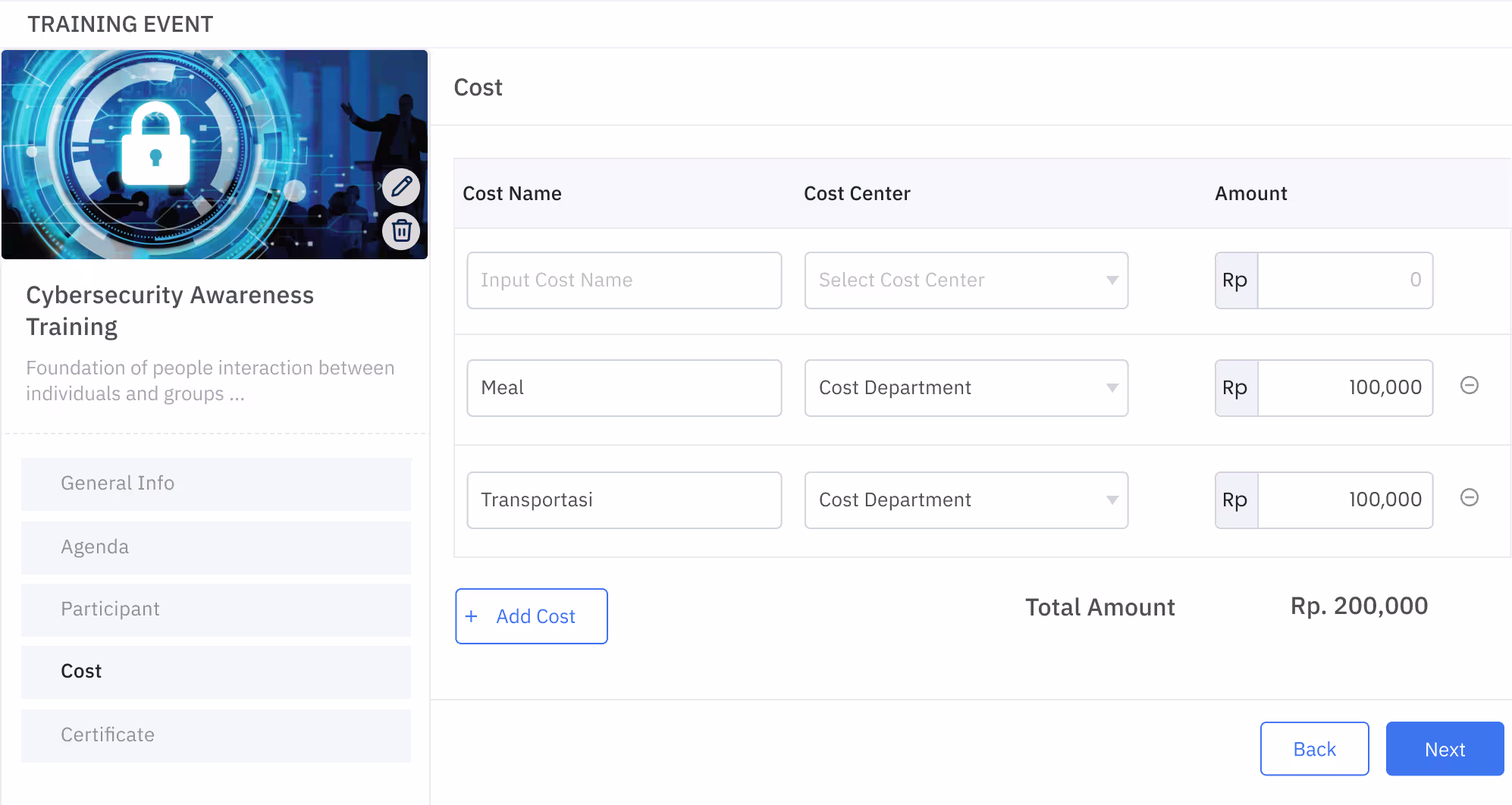Click the Next button
This screenshot has width=1512, height=805.
(x=1445, y=749)
